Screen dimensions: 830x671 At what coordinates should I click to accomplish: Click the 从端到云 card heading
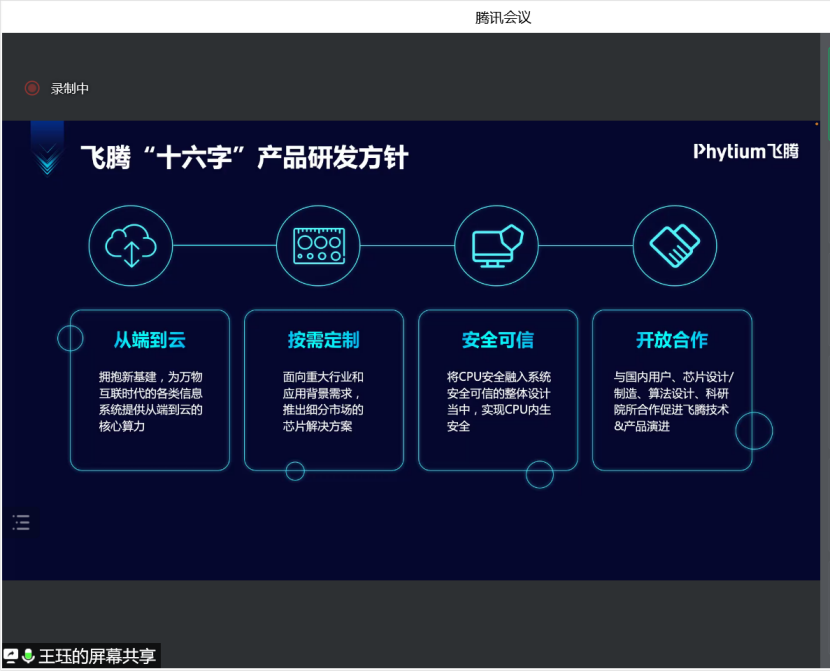point(150,340)
